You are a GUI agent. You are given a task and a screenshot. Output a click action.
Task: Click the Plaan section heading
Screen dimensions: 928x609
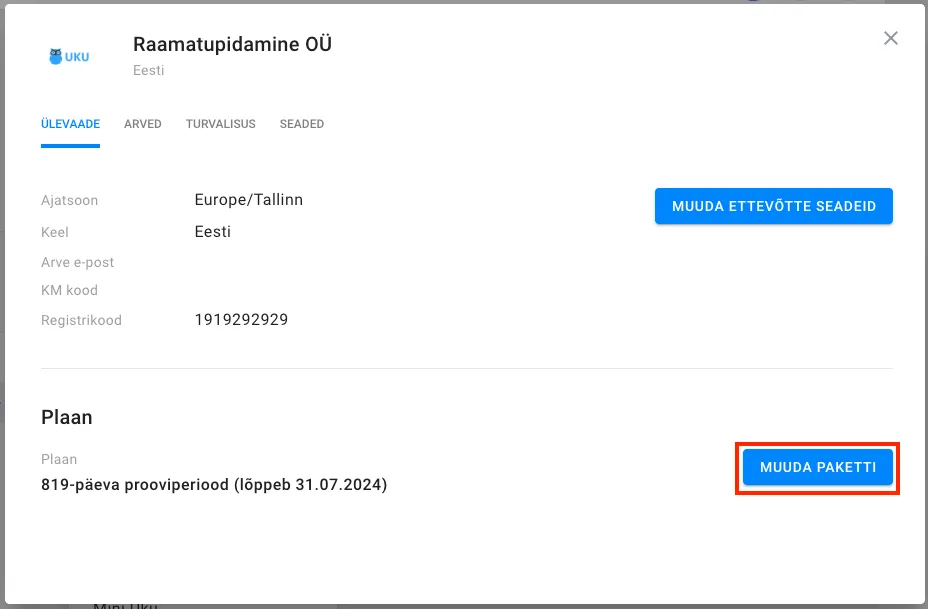click(66, 417)
